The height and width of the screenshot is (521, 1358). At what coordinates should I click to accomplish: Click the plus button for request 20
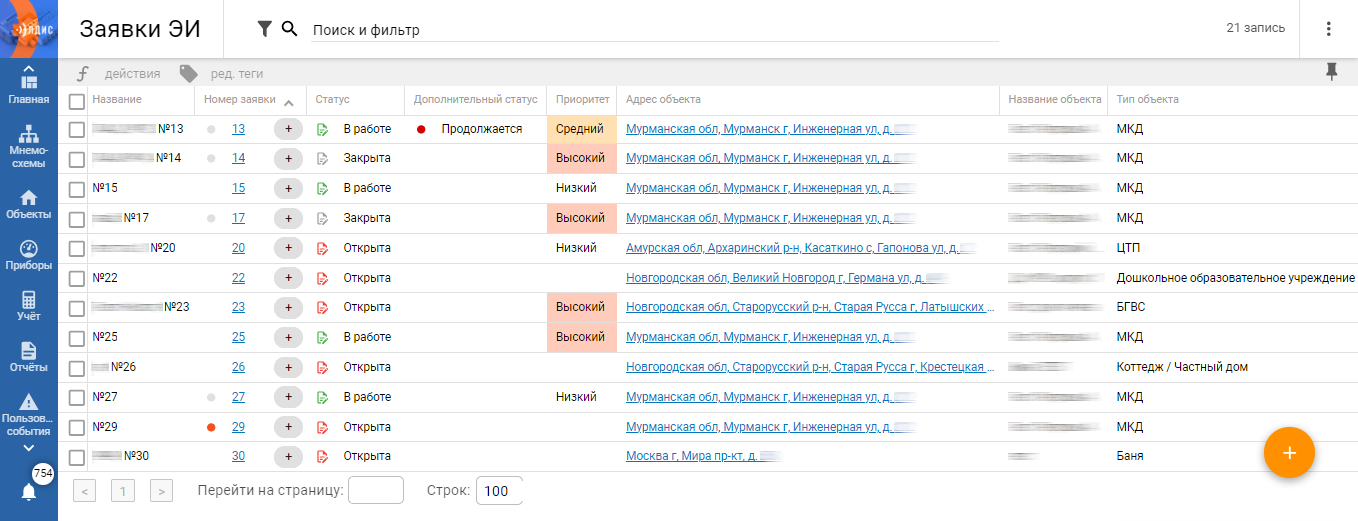pos(288,248)
